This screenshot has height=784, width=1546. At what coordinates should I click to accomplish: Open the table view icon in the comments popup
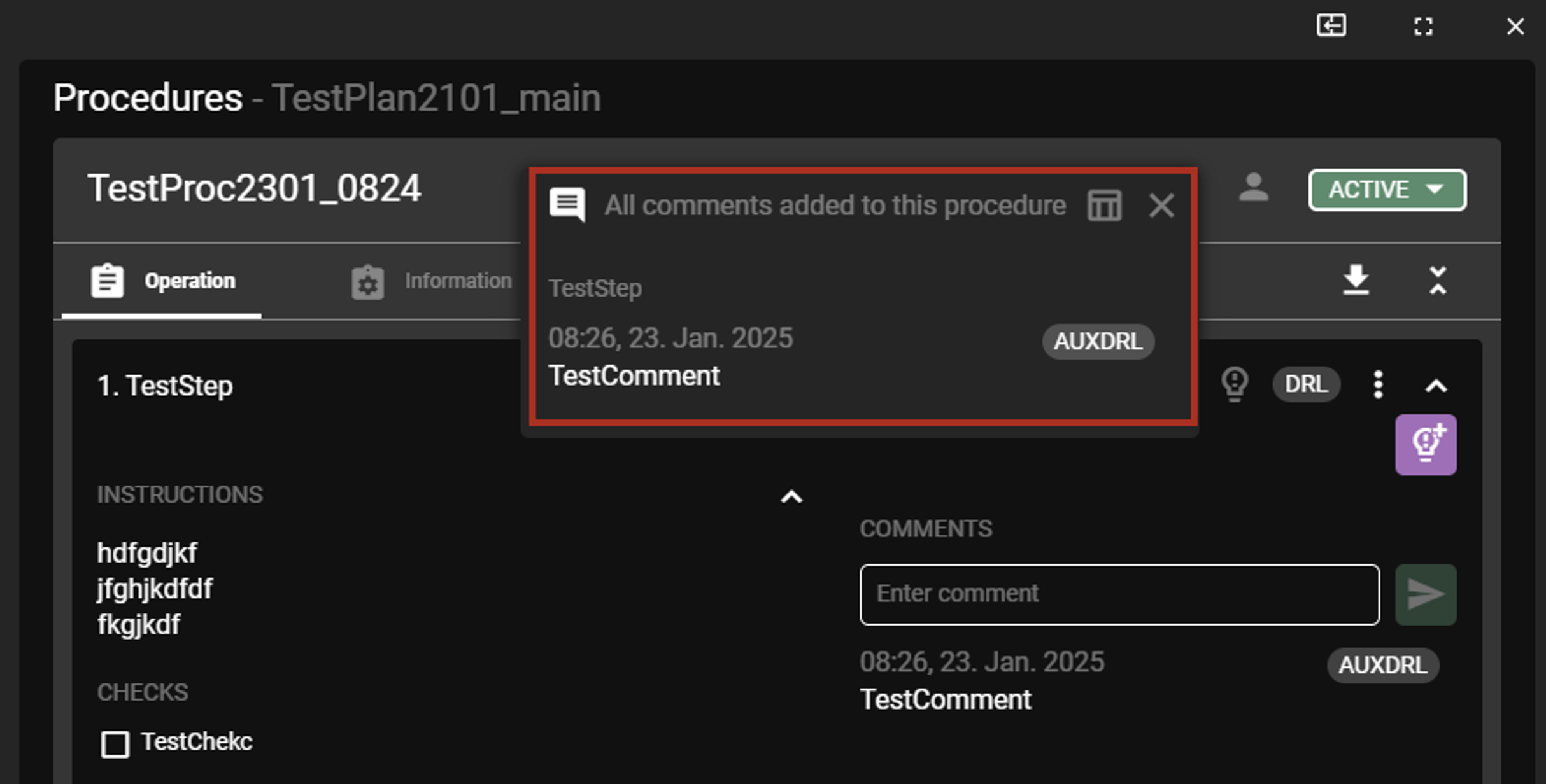pos(1103,205)
